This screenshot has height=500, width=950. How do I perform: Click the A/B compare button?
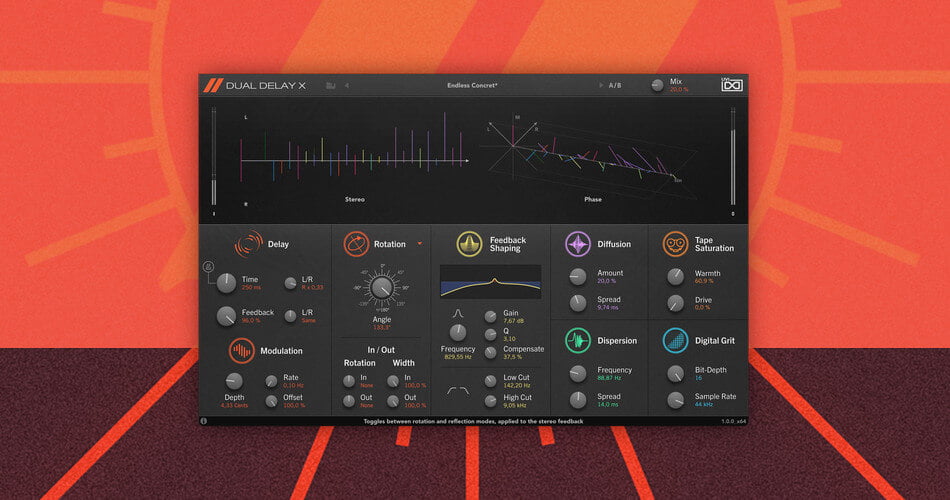tap(614, 85)
